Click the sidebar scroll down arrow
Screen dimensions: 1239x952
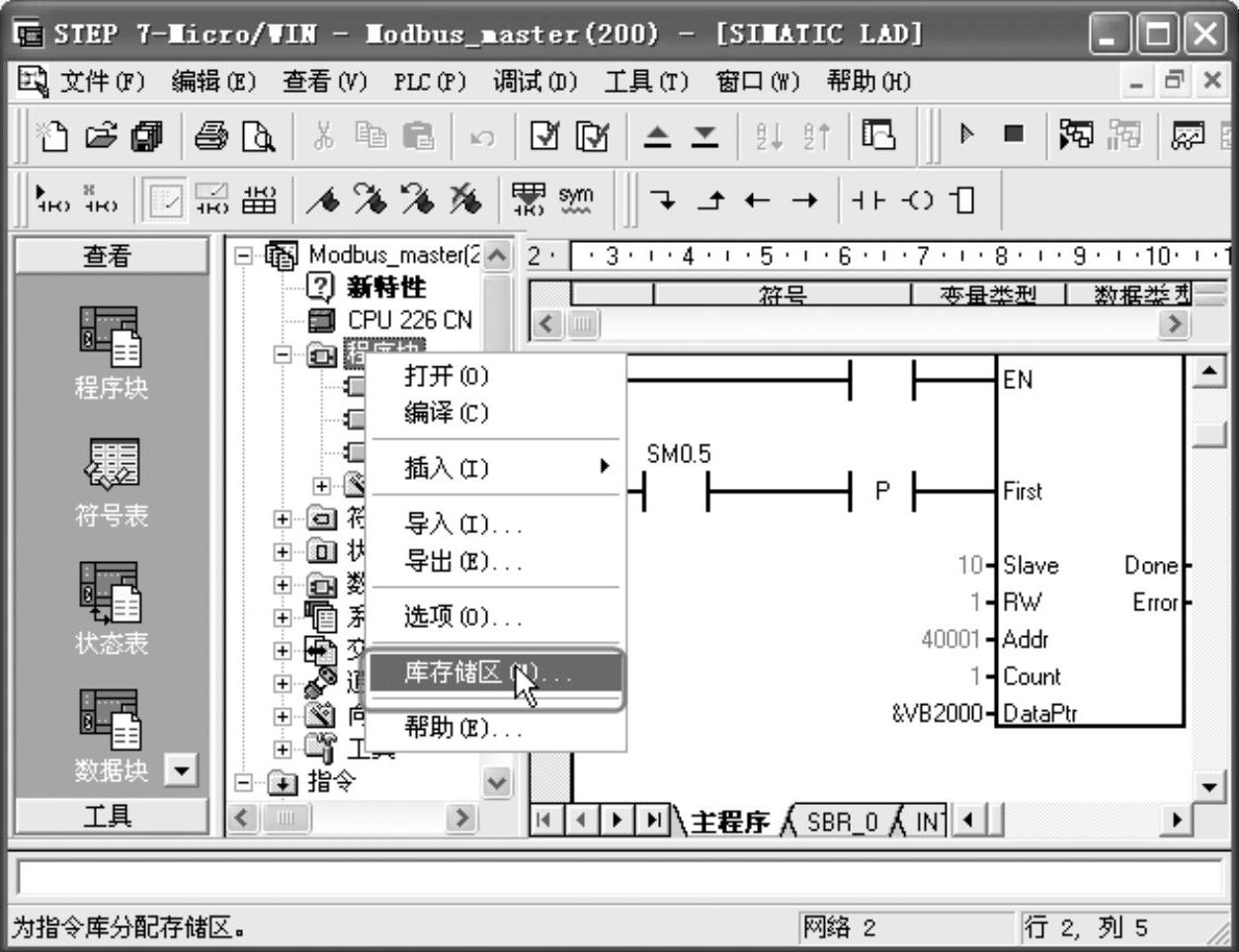181,769
